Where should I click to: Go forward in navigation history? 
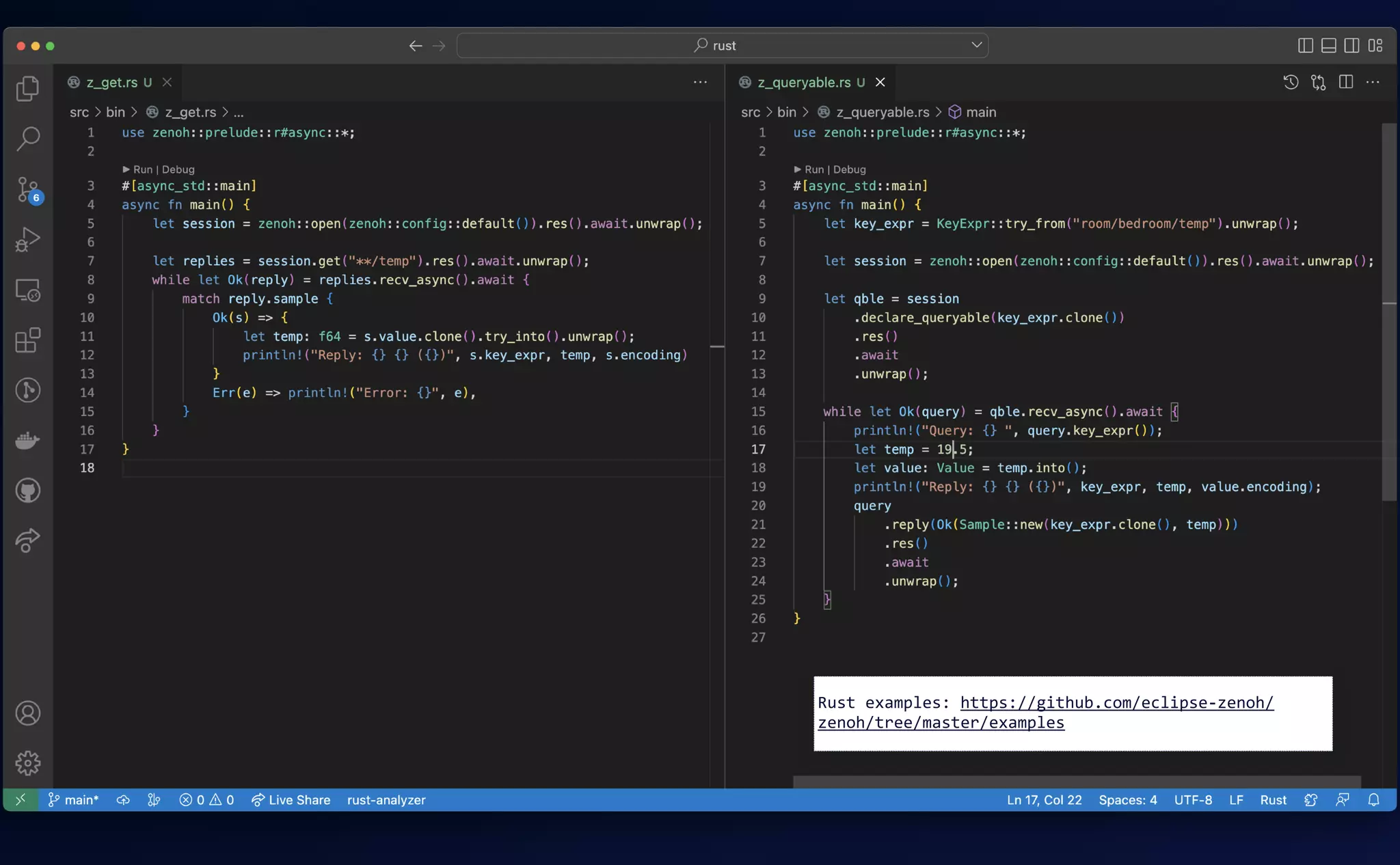coord(439,46)
